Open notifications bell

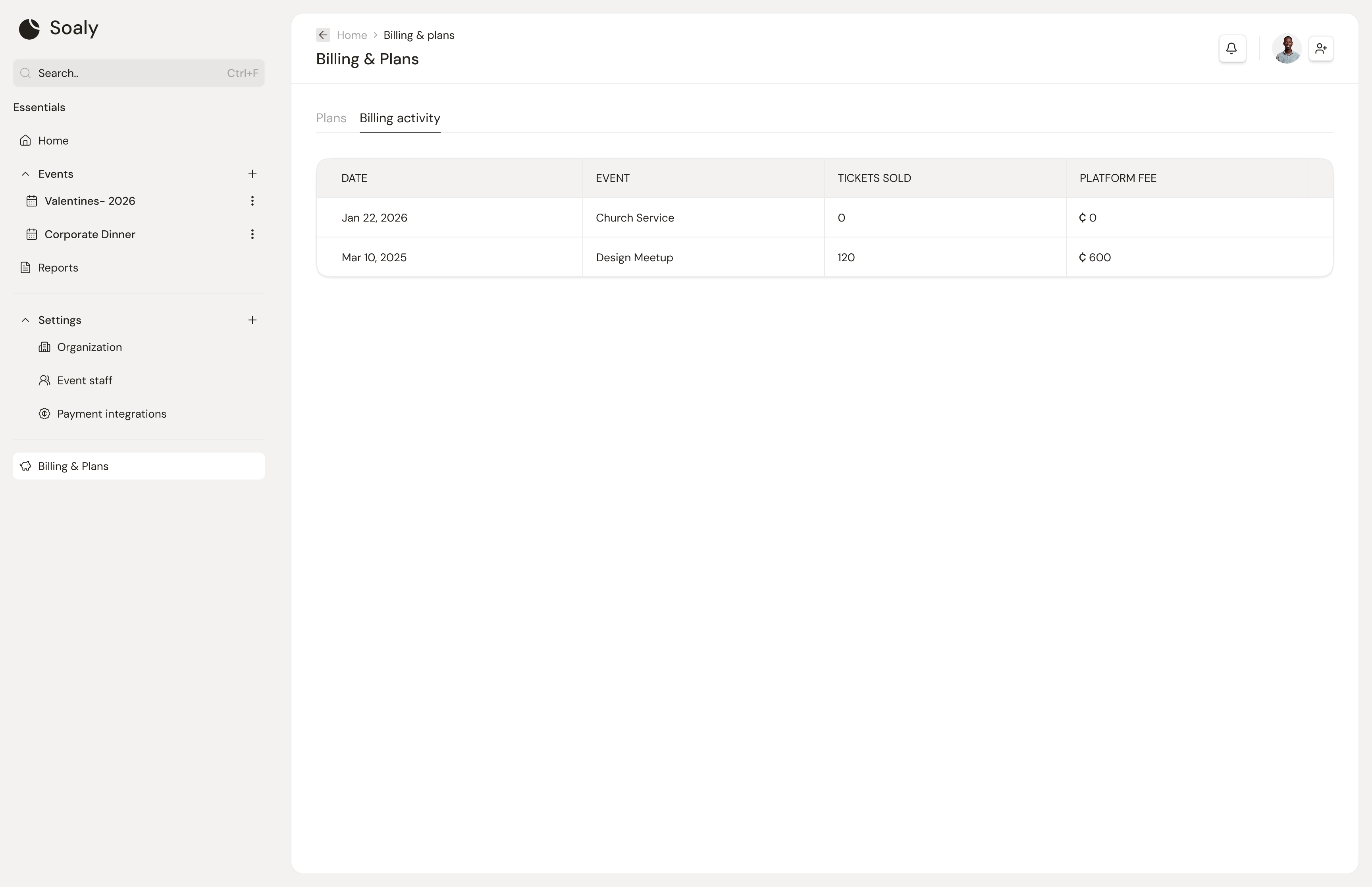pos(1232,48)
